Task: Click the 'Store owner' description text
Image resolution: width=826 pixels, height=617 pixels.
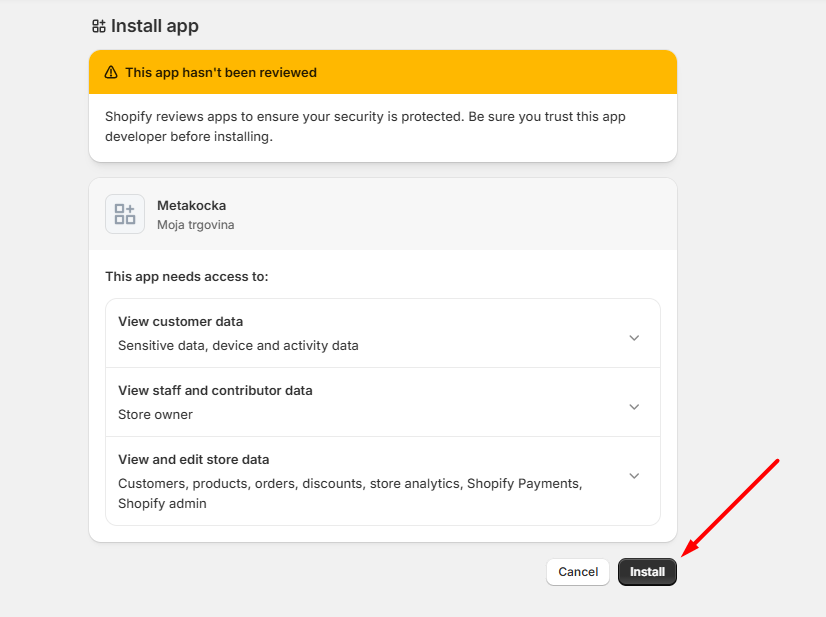Action: pos(155,415)
